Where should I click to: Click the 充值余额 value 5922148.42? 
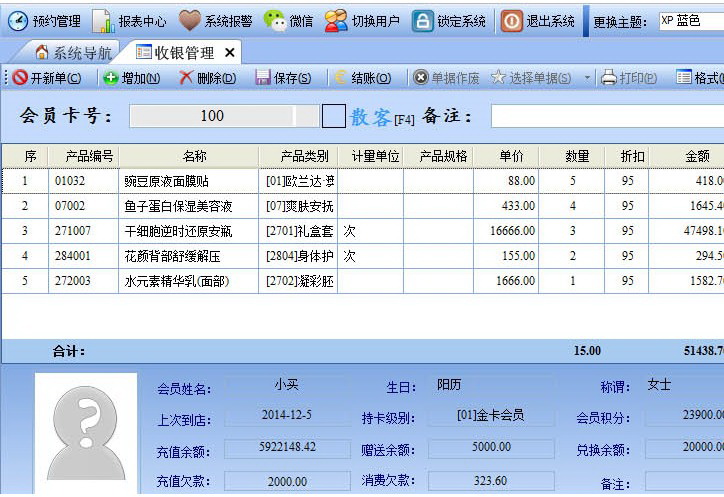coord(288,448)
